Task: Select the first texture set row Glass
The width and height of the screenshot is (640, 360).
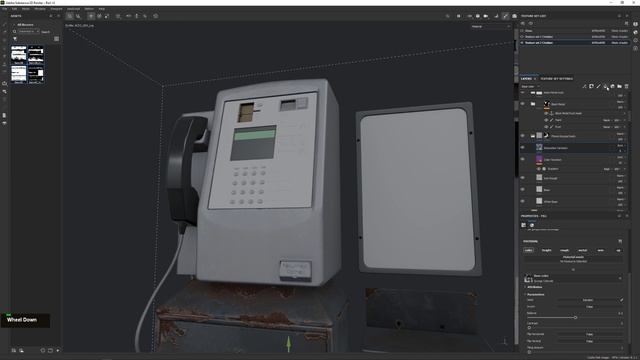Action: [575, 31]
